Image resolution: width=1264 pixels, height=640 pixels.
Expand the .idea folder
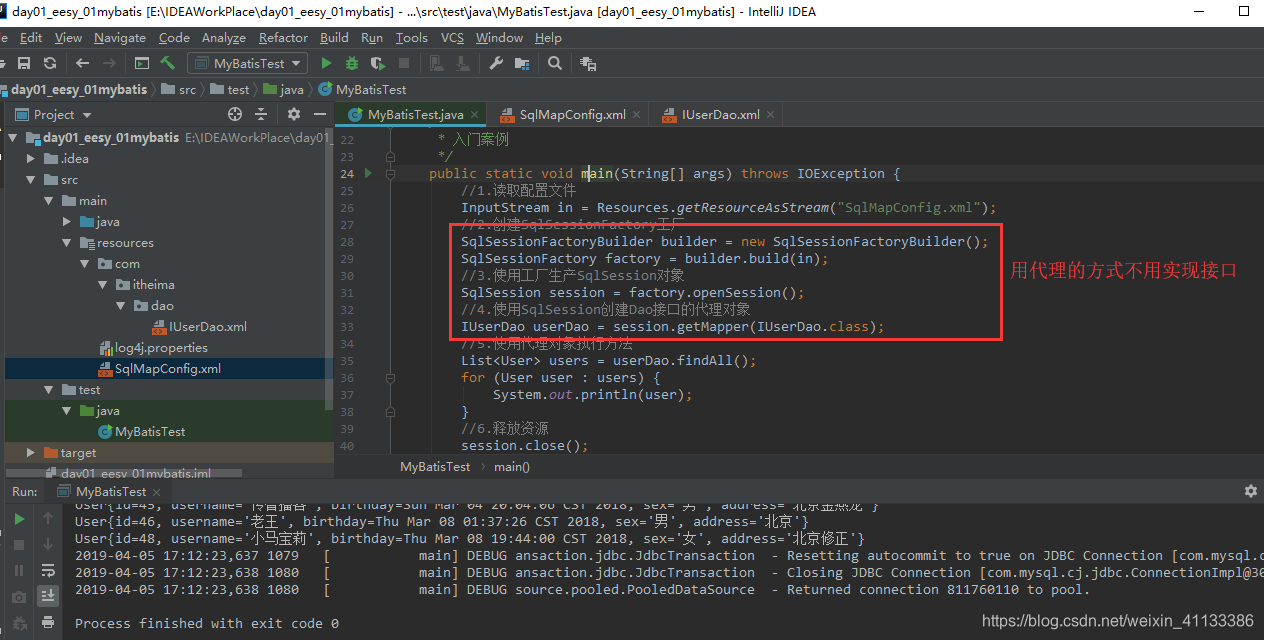(x=32, y=158)
